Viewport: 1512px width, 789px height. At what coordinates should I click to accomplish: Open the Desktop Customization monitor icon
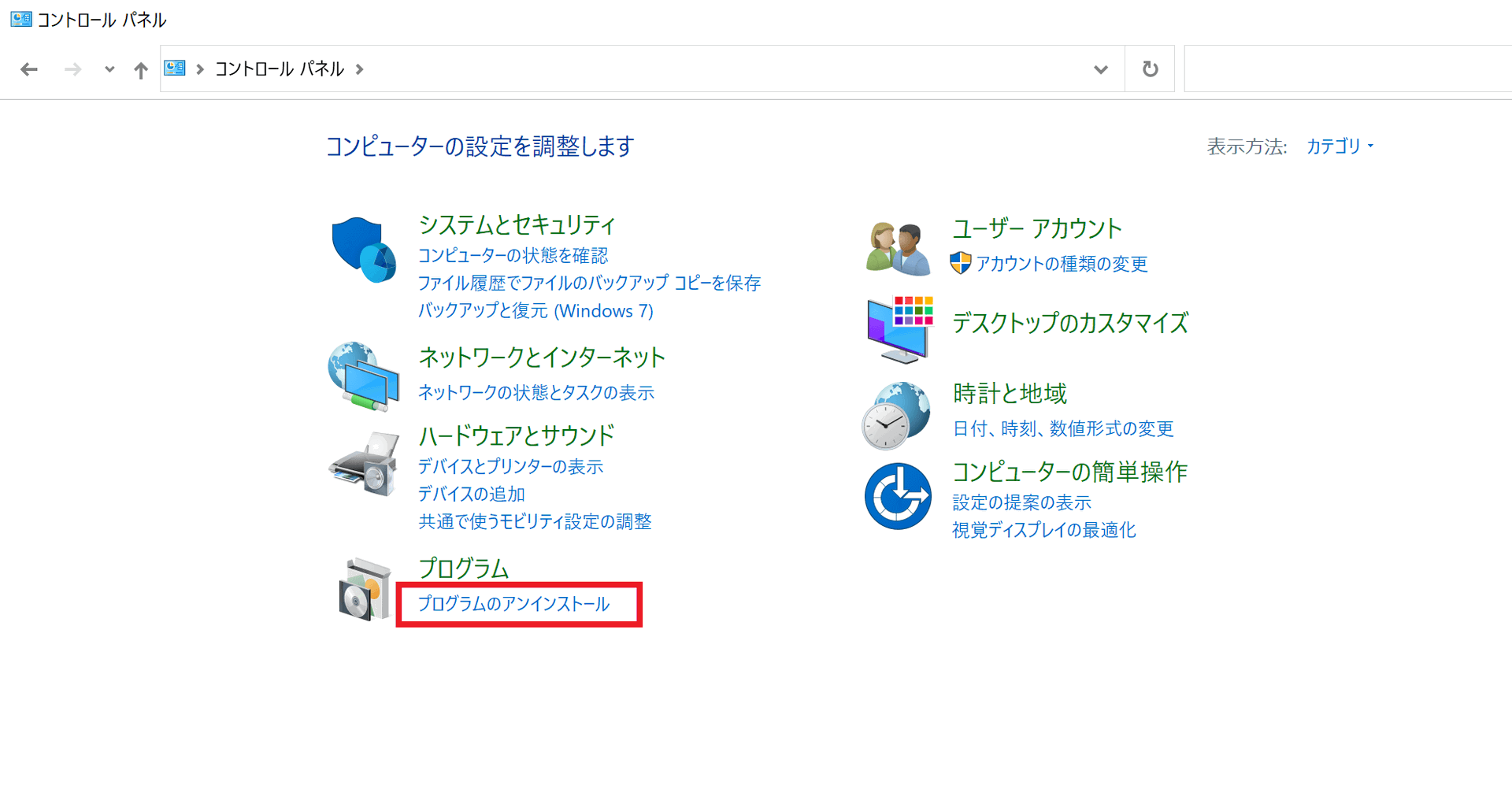click(899, 330)
